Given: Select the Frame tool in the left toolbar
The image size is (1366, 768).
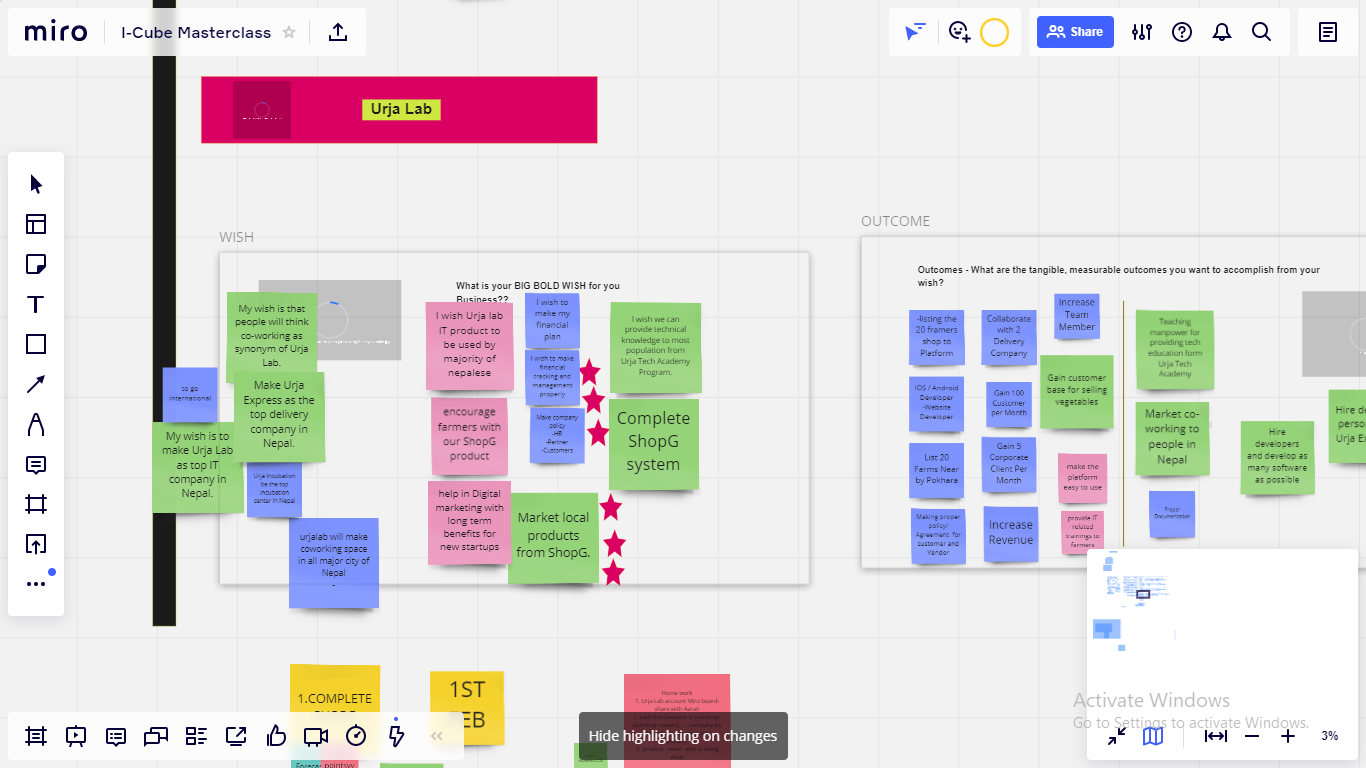Looking at the screenshot, I should pyautogui.click(x=36, y=504).
